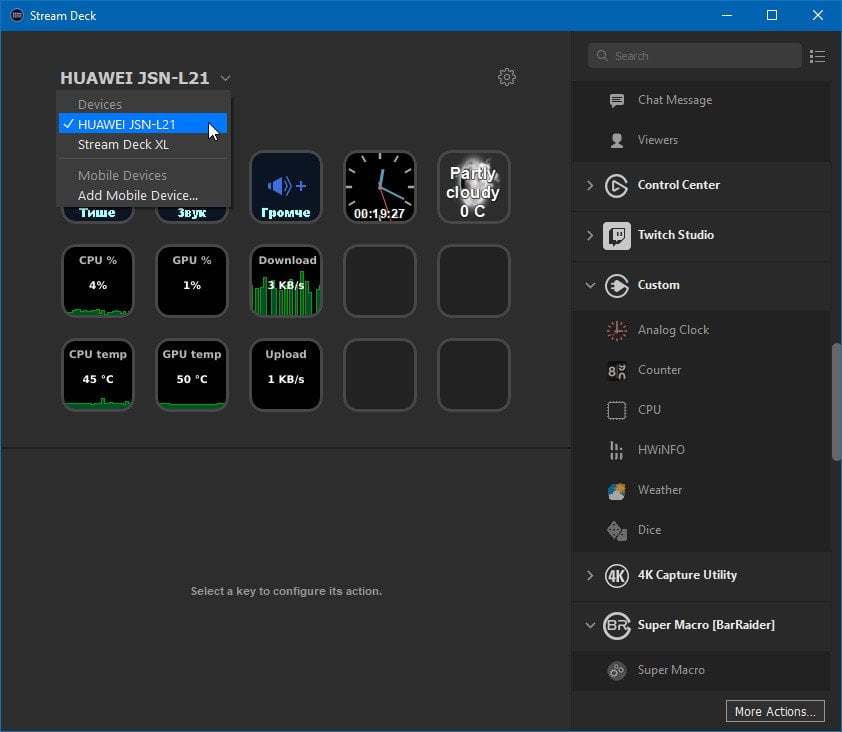
Task: Expand the 4K Capture Utility category
Action: click(590, 576)
